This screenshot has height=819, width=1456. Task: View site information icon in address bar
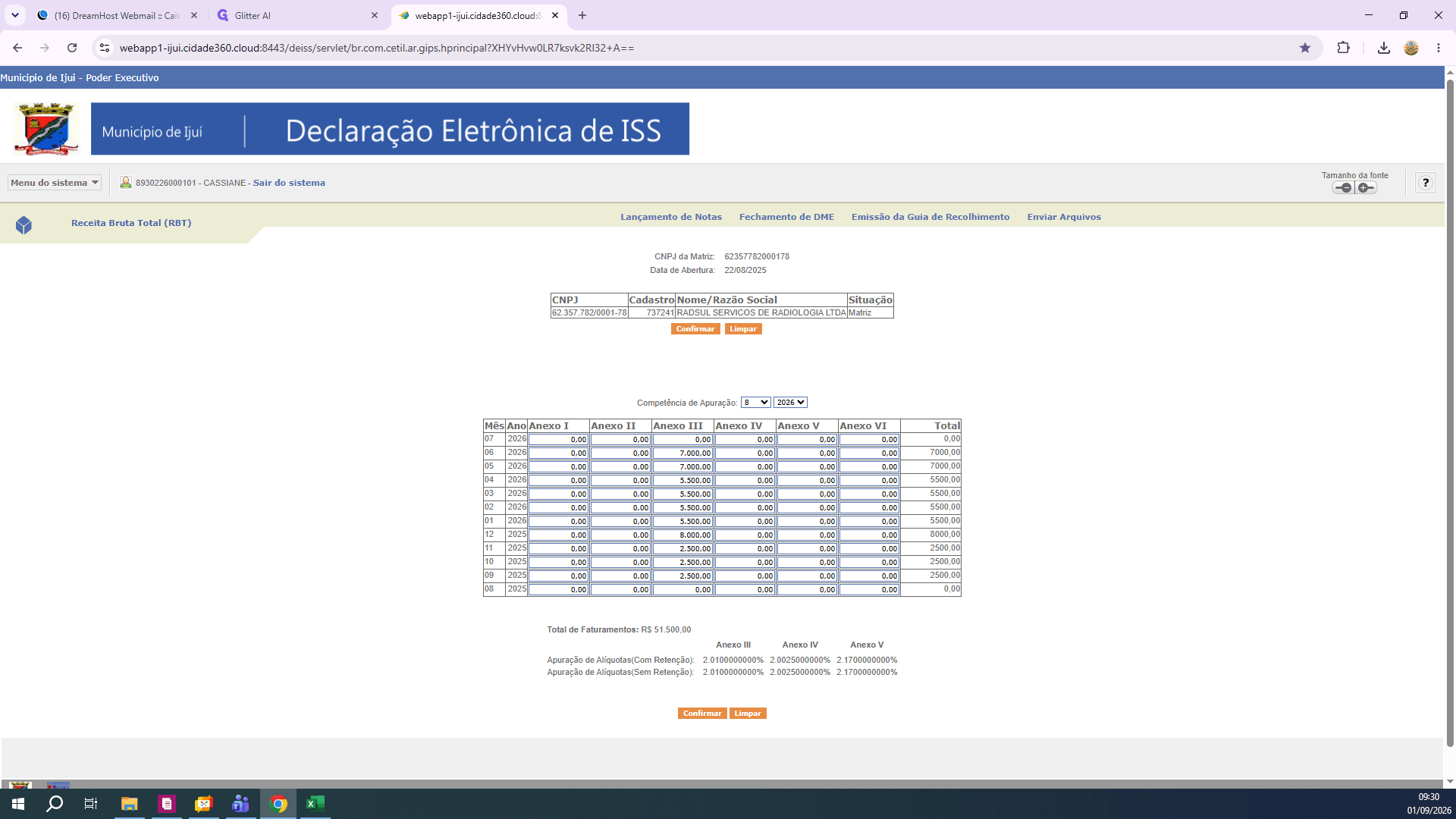[105, 48]
